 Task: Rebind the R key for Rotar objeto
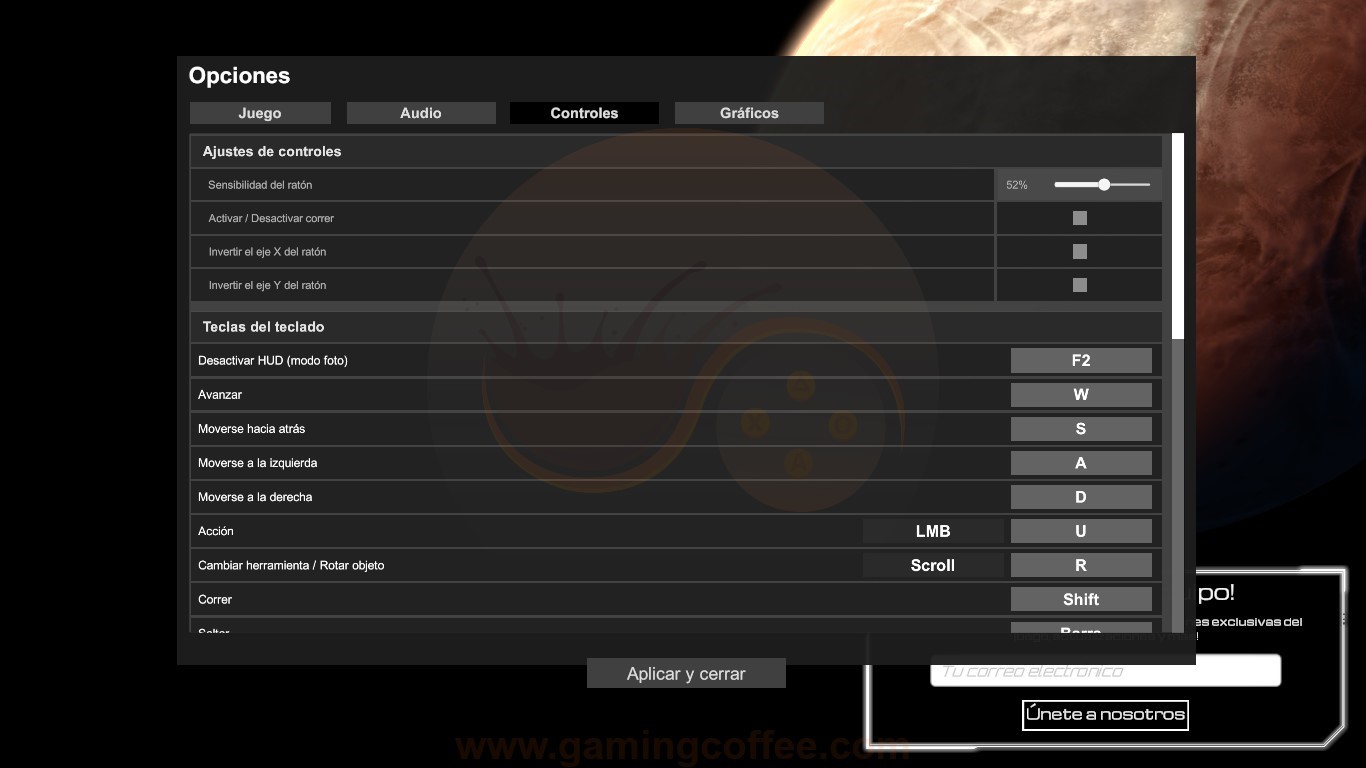[x=1081, y=565]
